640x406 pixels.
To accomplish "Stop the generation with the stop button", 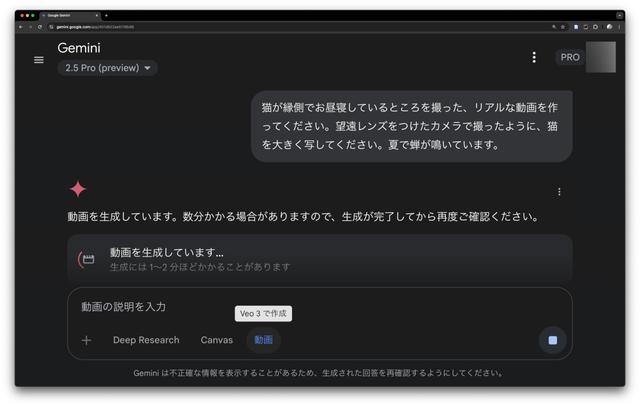I will click(x=552, y=340).
